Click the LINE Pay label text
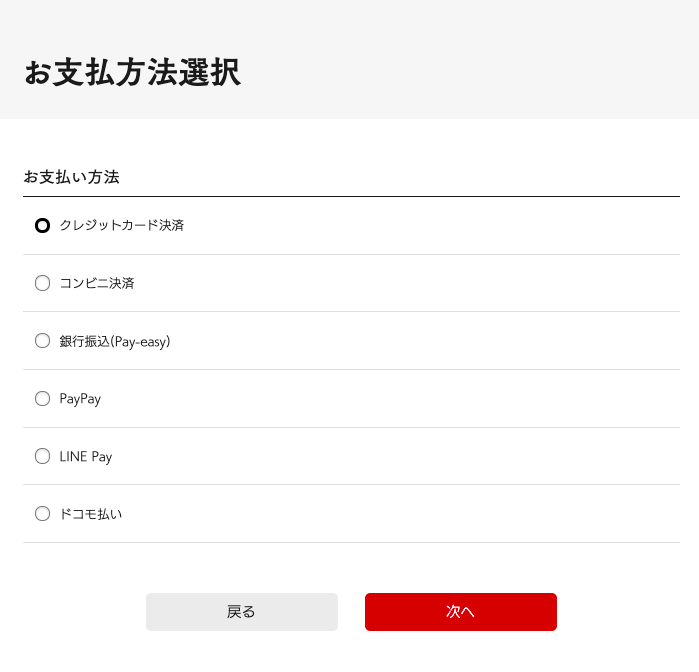 pos(86,457)
